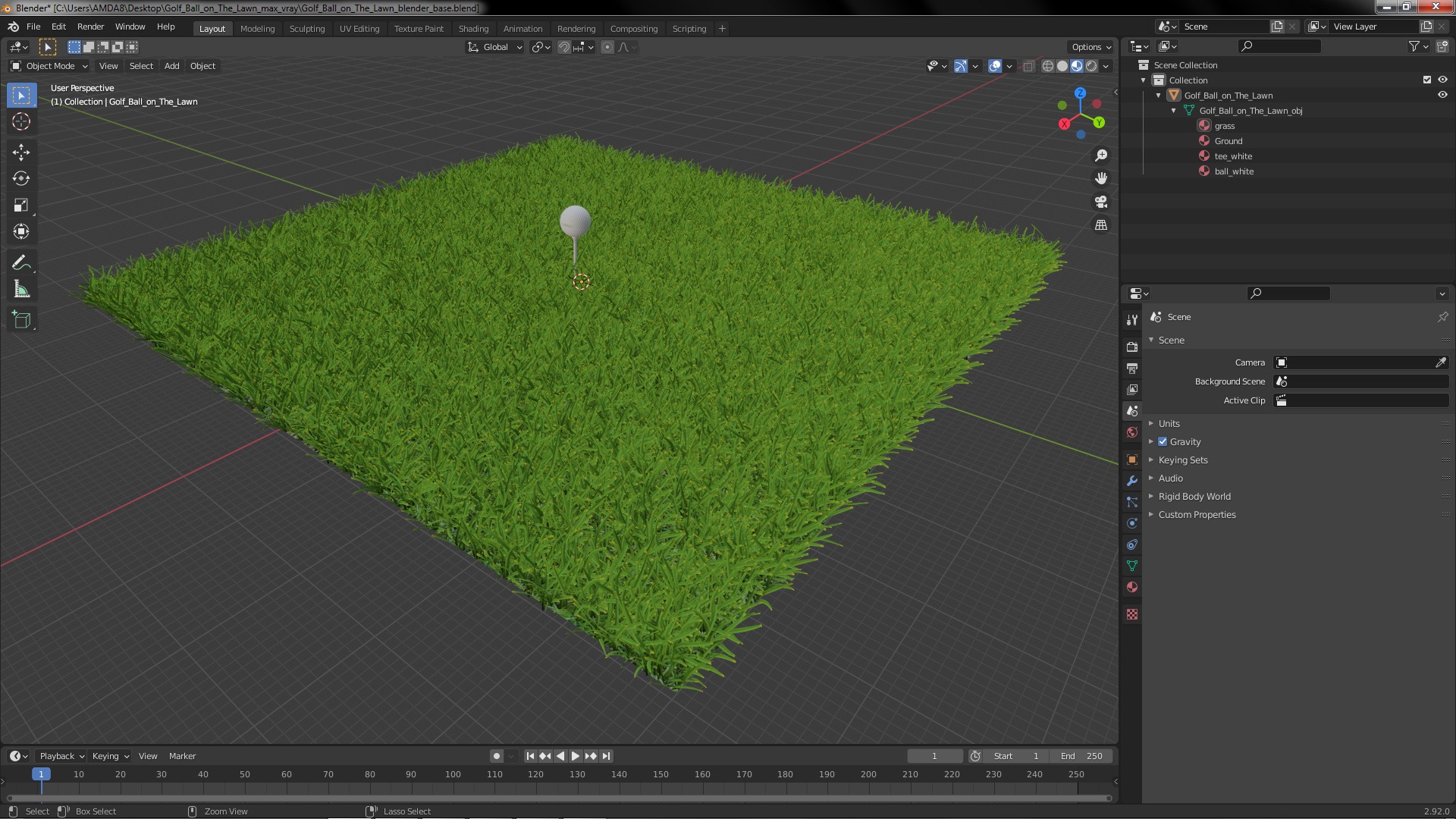This screenshot has height=819, width=1456.
Task: Select the Scale tool
Action: click(21, 206)
